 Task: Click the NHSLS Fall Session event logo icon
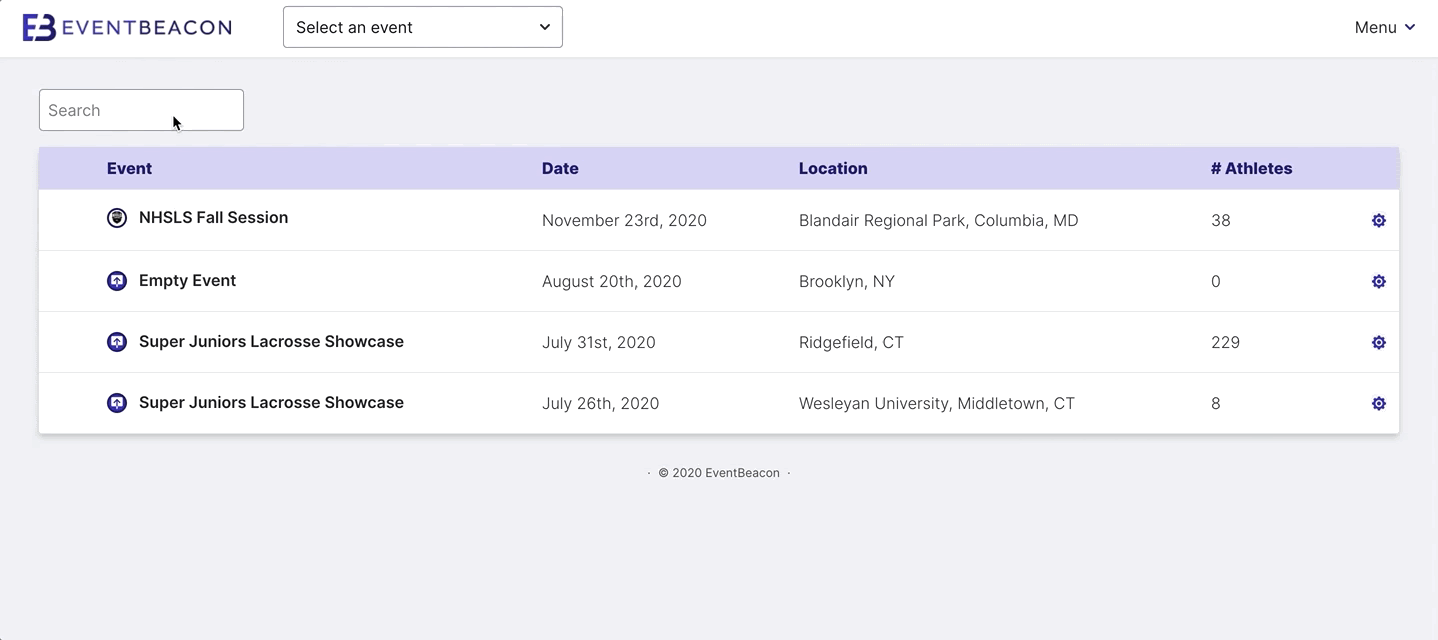coord(117,218)
